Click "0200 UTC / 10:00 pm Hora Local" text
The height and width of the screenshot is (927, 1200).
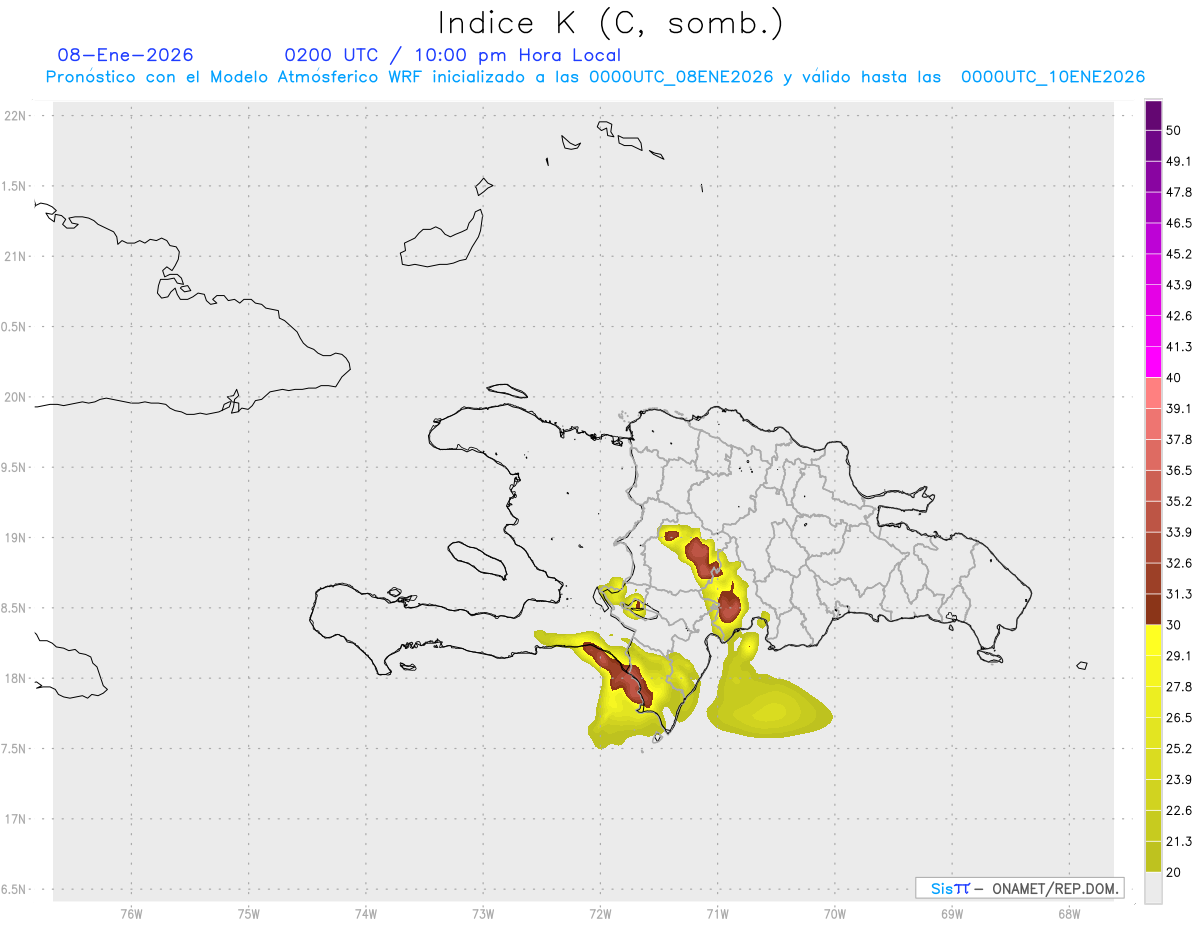[453, 55]
